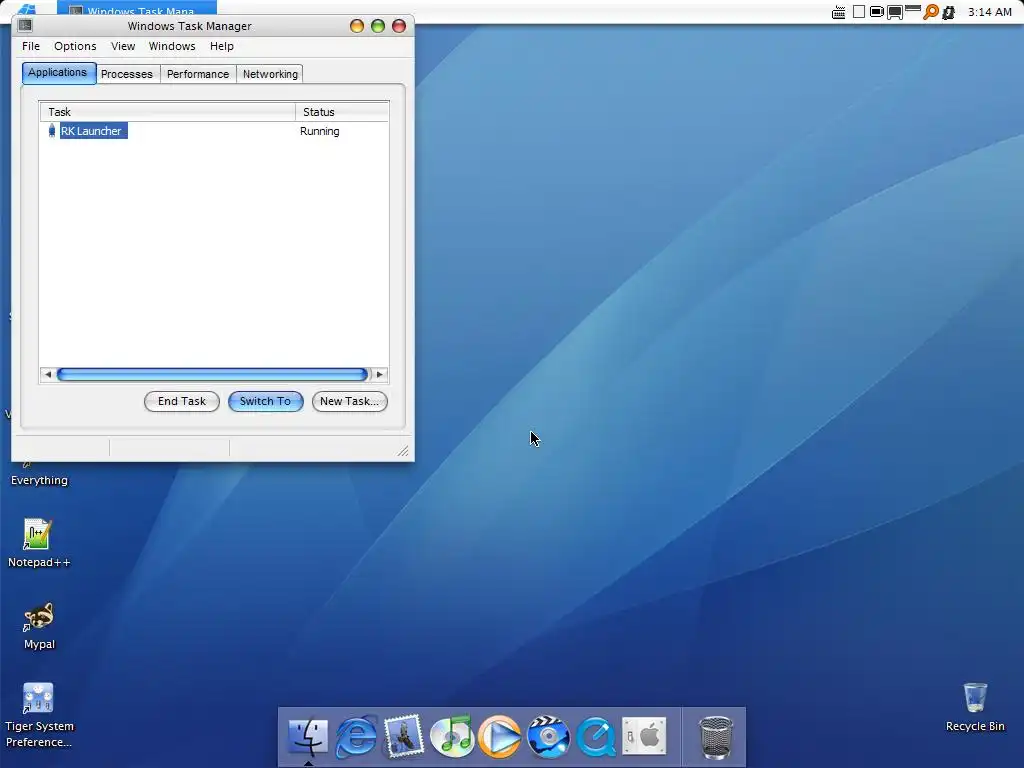
Task: Click the Start flag icon in top bar
Action: point(26,8)
